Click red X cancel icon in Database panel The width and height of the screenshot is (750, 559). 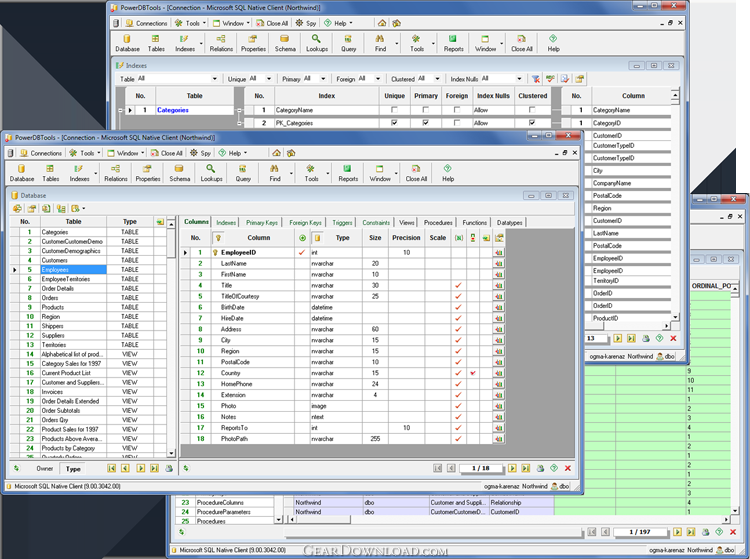tap(568, 468)
